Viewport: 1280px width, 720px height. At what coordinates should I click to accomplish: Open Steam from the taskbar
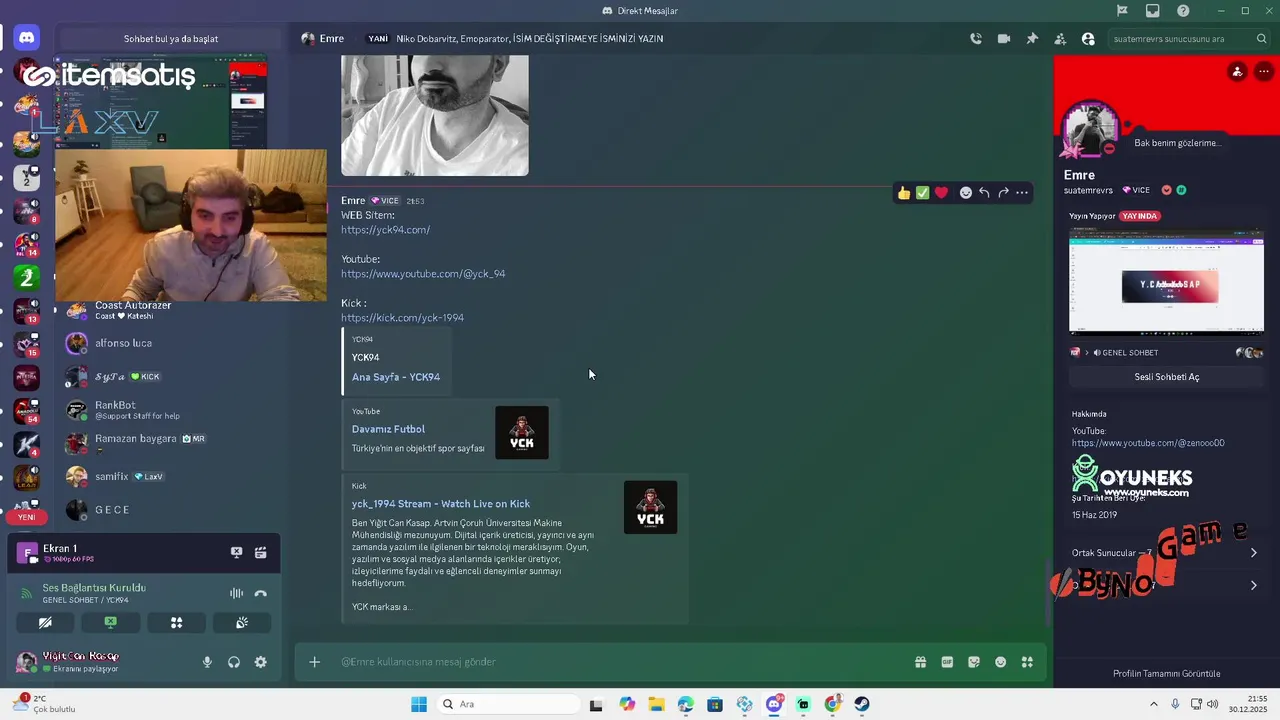[x=861, y=704]
